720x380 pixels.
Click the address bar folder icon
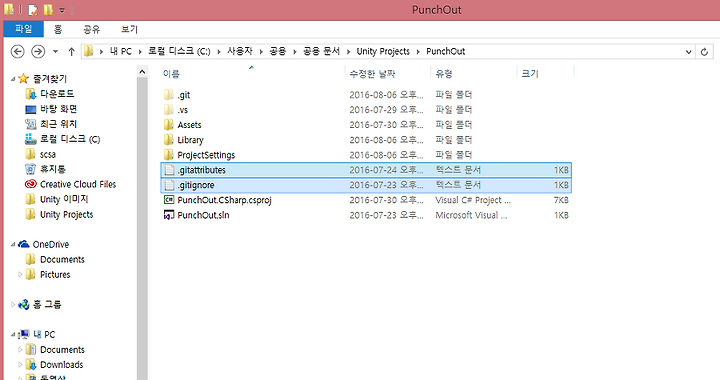[x=89, y=51]
